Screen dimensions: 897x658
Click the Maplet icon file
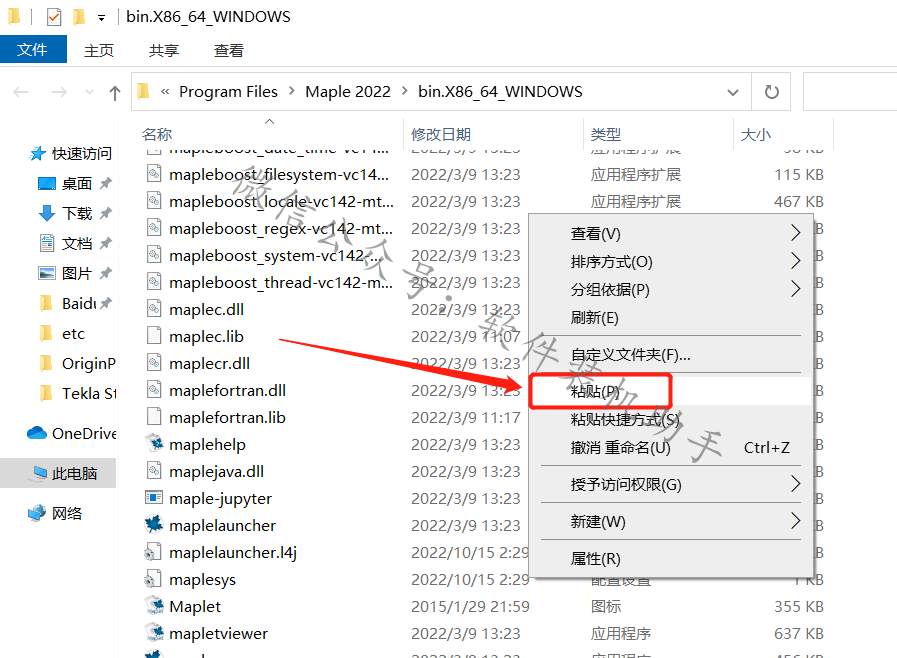click(154, 605)
